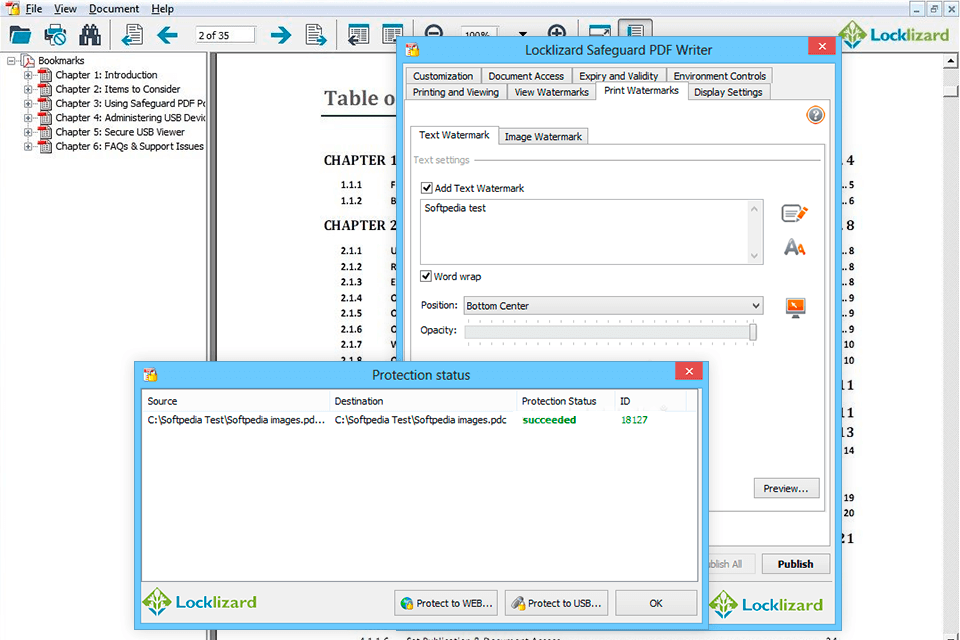Expand Chapter 6: FAQs & Support Issues bookmark

click(28, 146)
